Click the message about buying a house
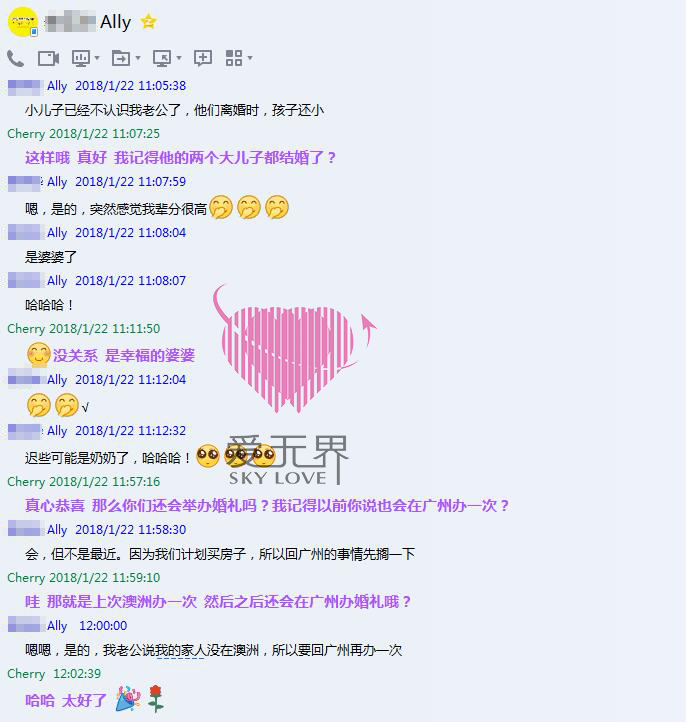 pos(220,553)
